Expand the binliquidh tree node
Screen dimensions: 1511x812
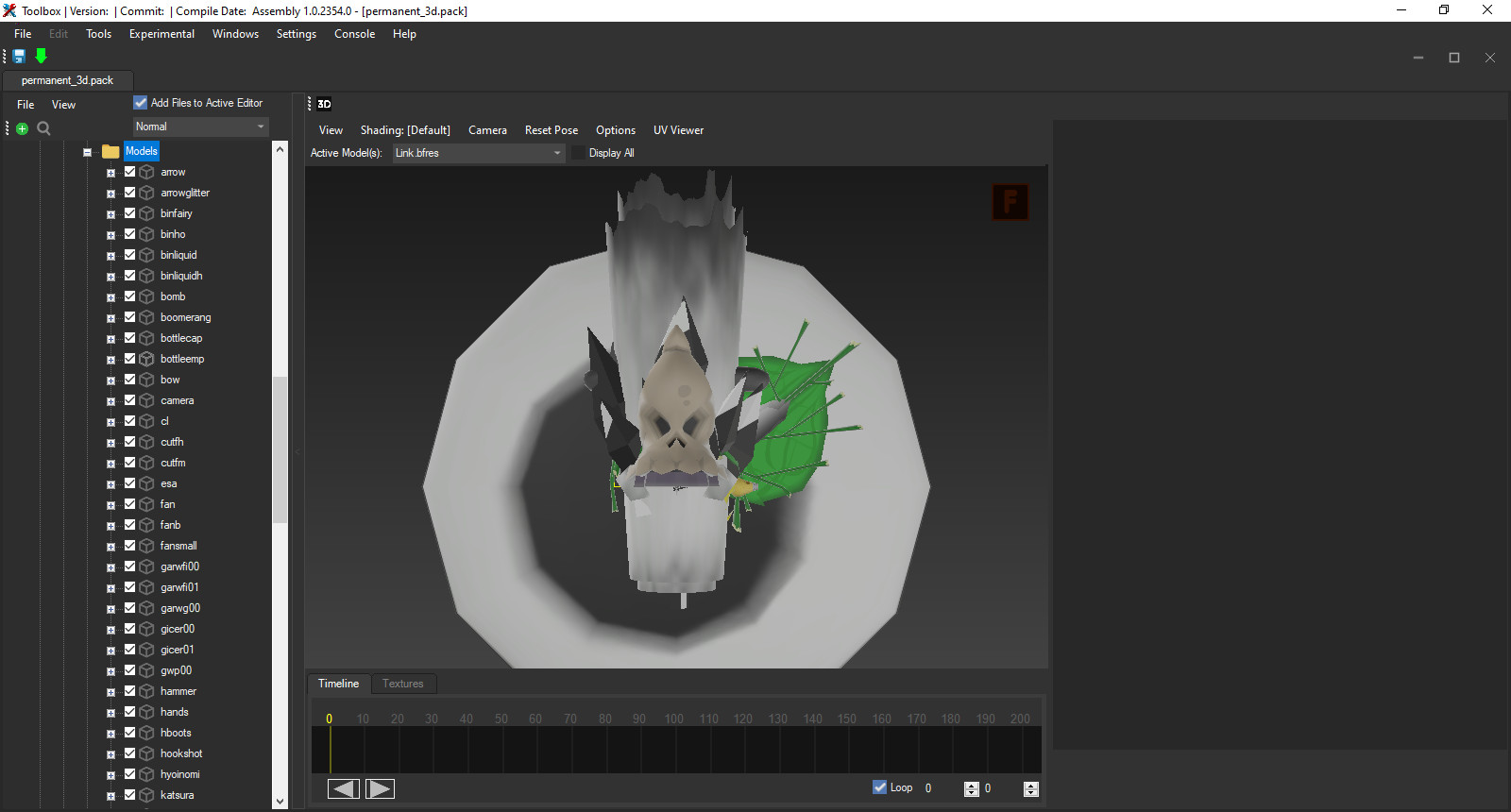click(110, 277)
